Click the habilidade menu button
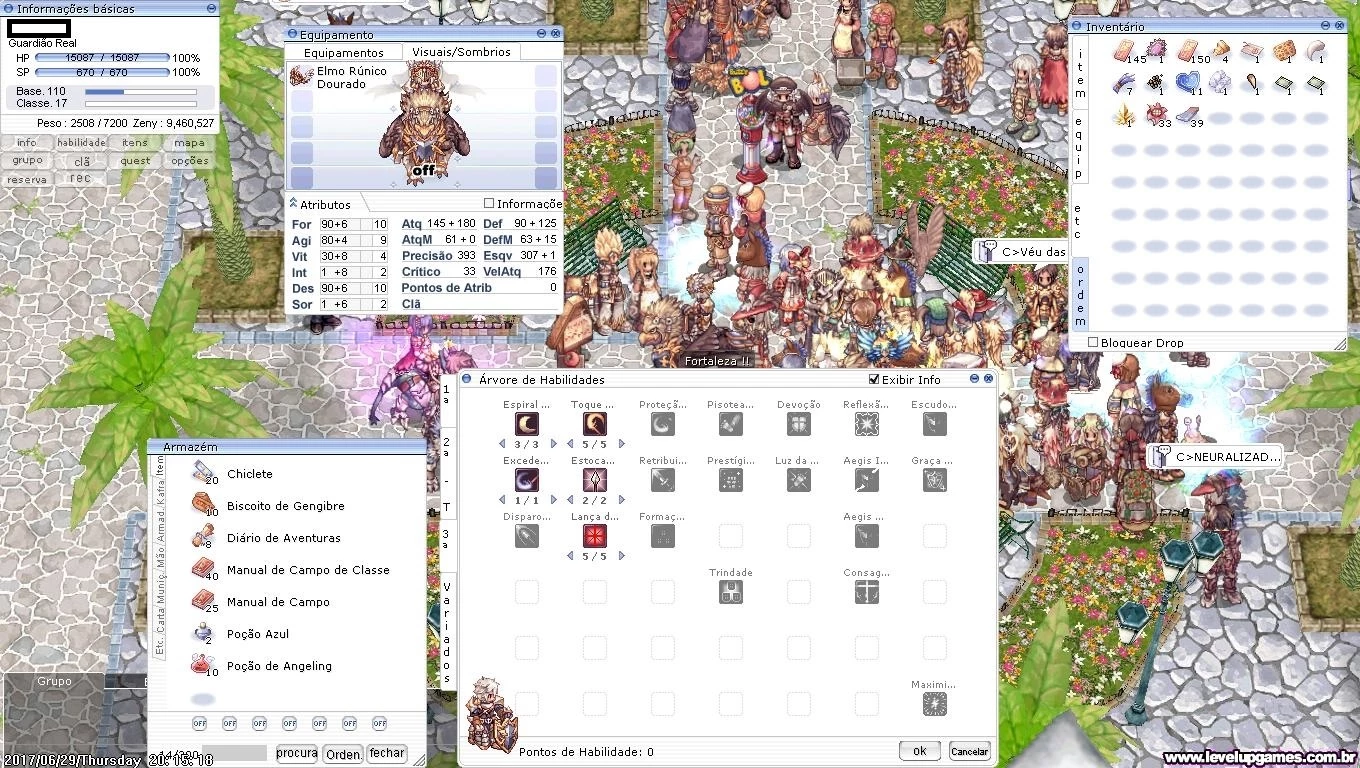This screenshot has height=768, width=1360. point(81,142)
